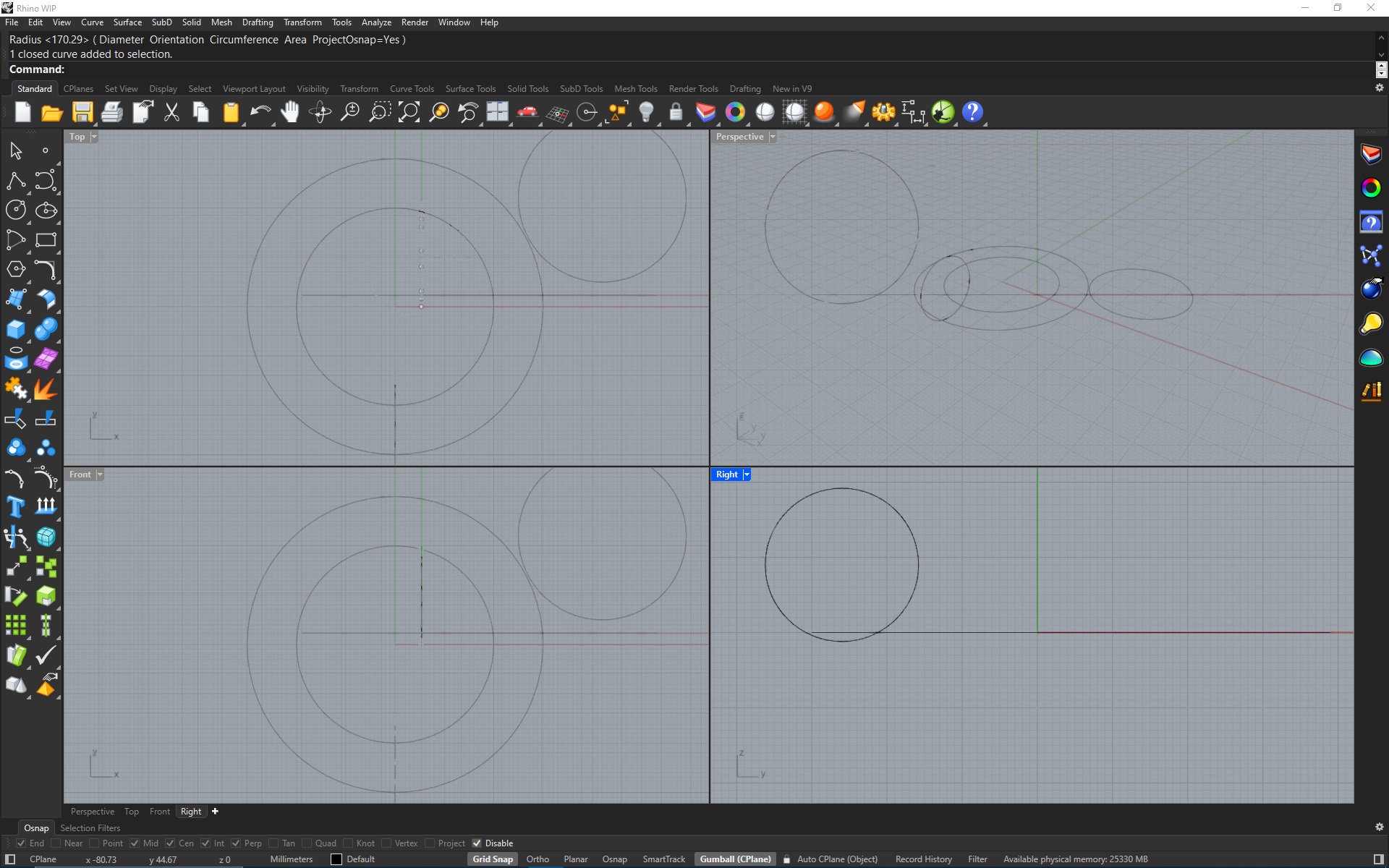Uncheck the Disable osnap checkbox

click(x=477, y=843)
